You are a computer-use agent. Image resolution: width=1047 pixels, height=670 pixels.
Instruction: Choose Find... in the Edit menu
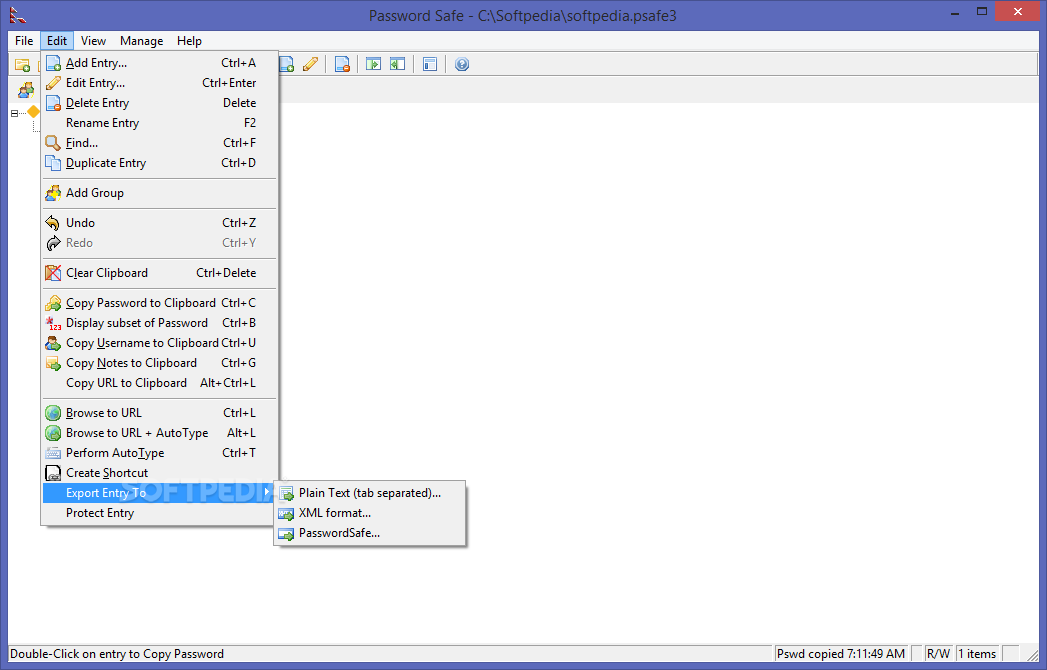click(160, 143)
